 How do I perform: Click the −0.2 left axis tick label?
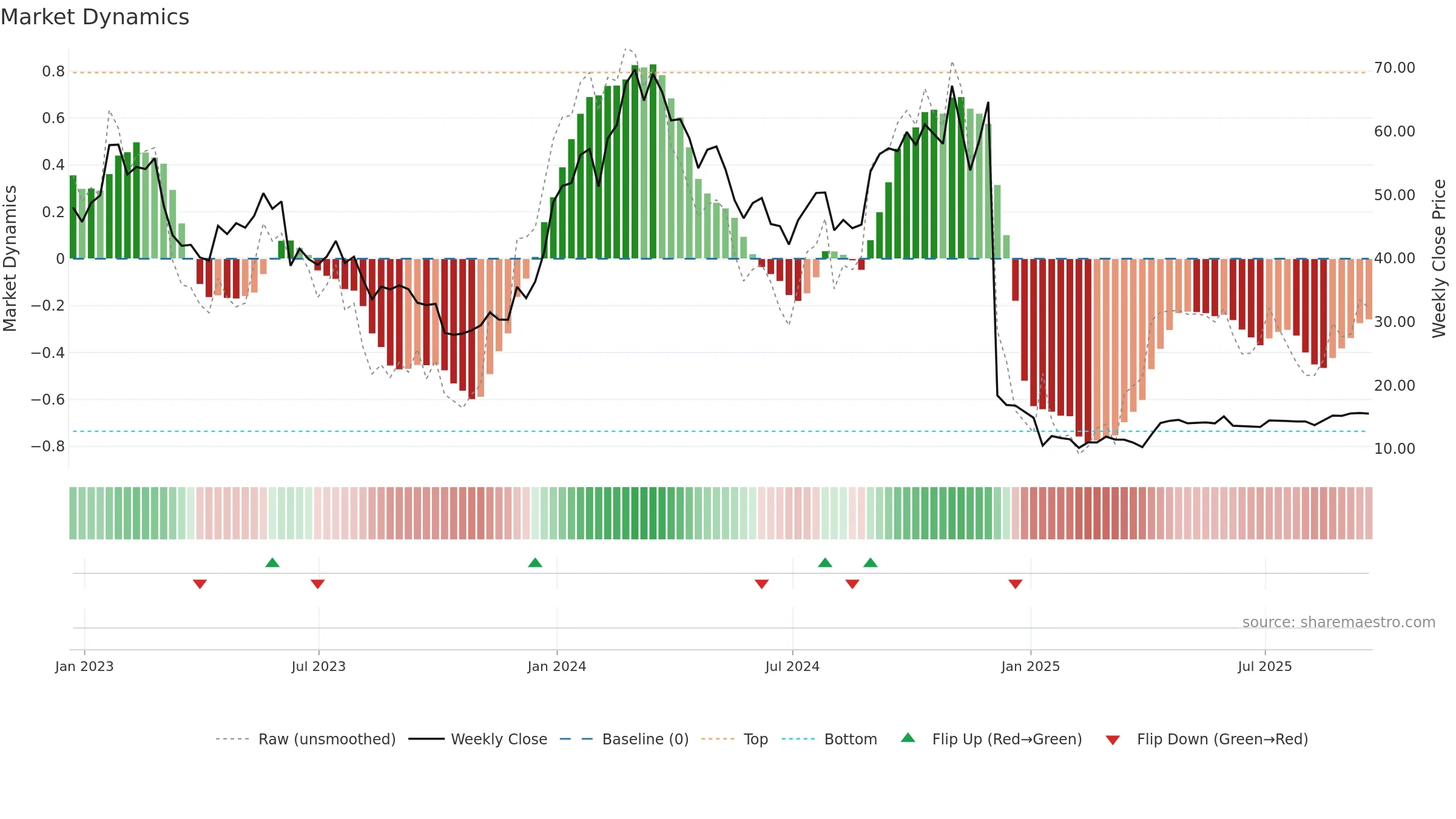point(48,306)
